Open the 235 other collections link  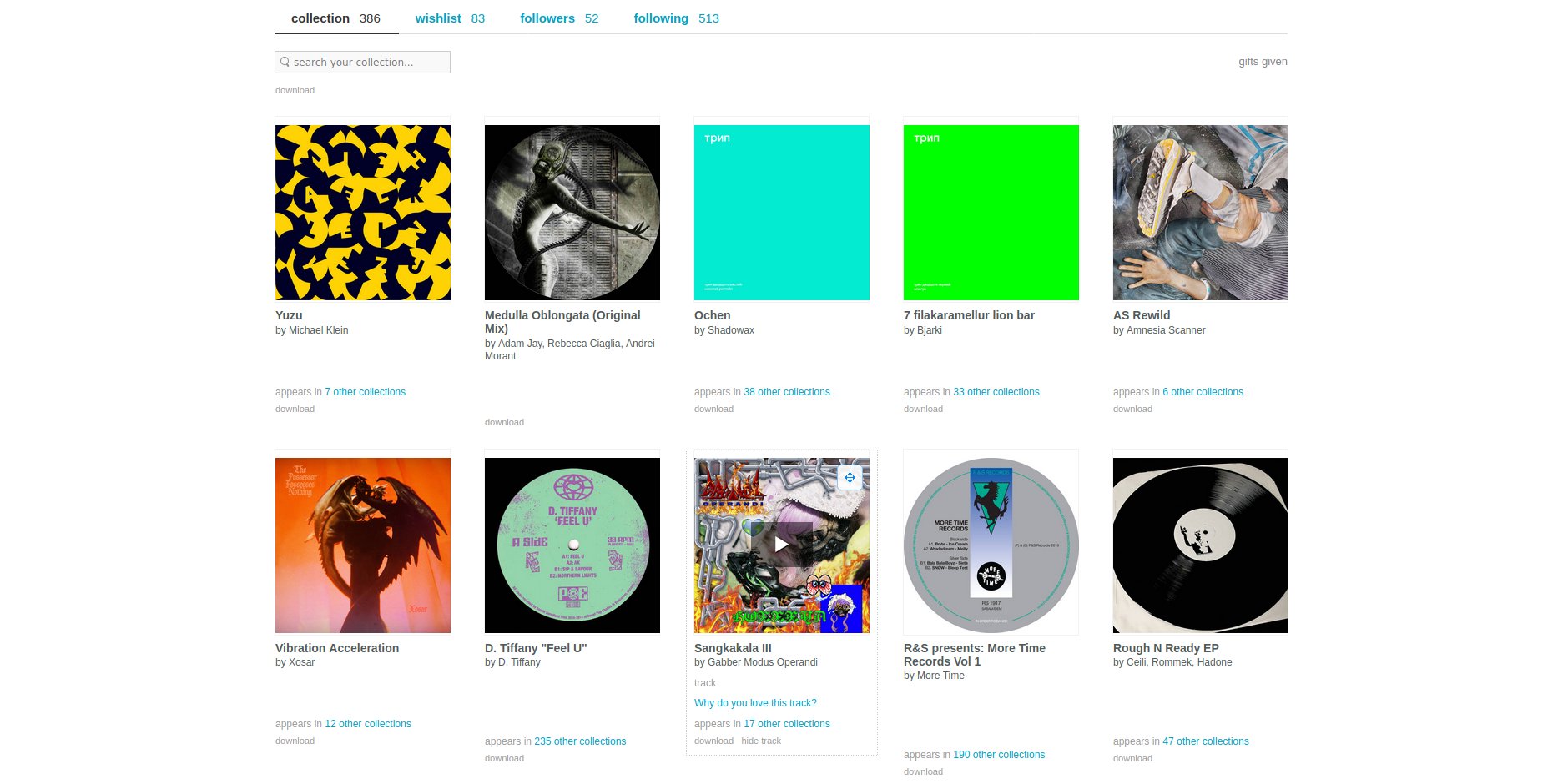pyautogui.click(x=580, y=741)
